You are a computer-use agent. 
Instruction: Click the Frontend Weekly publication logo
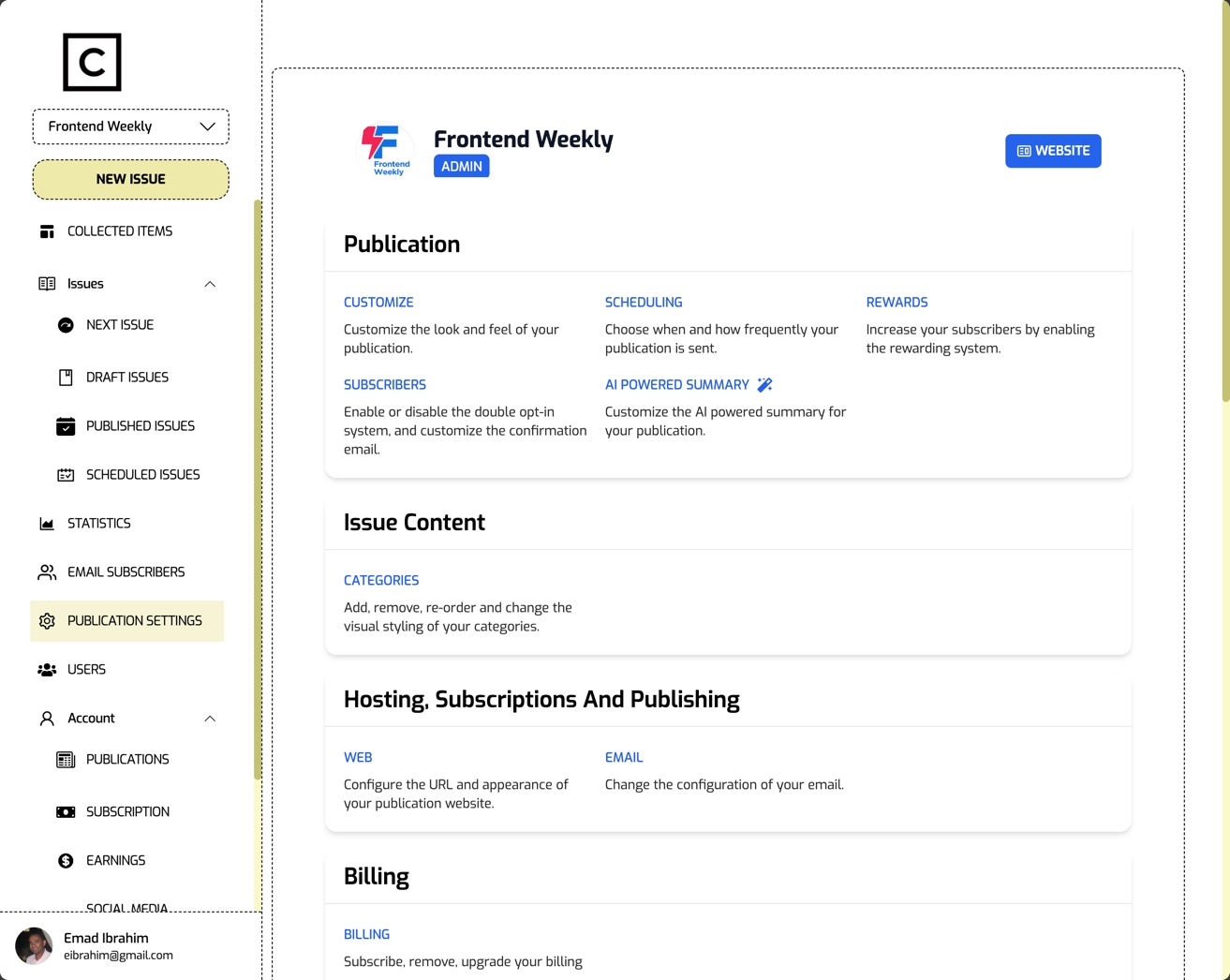(x=388, y=150)
